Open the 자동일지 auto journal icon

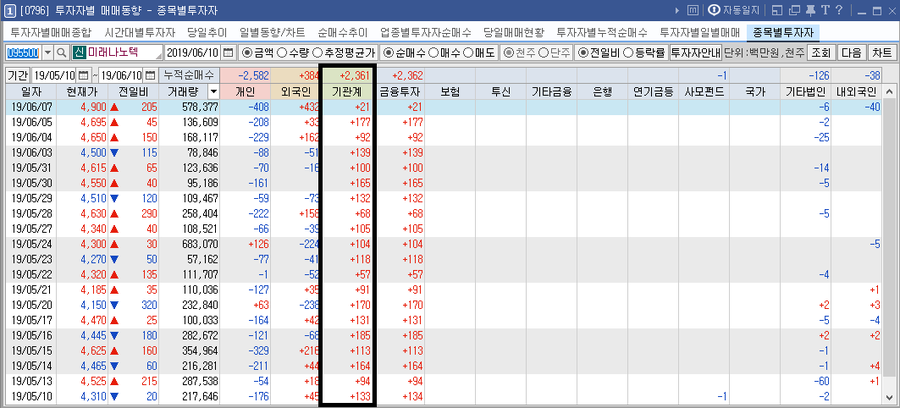pyautogui.click(x=713, y=10)
